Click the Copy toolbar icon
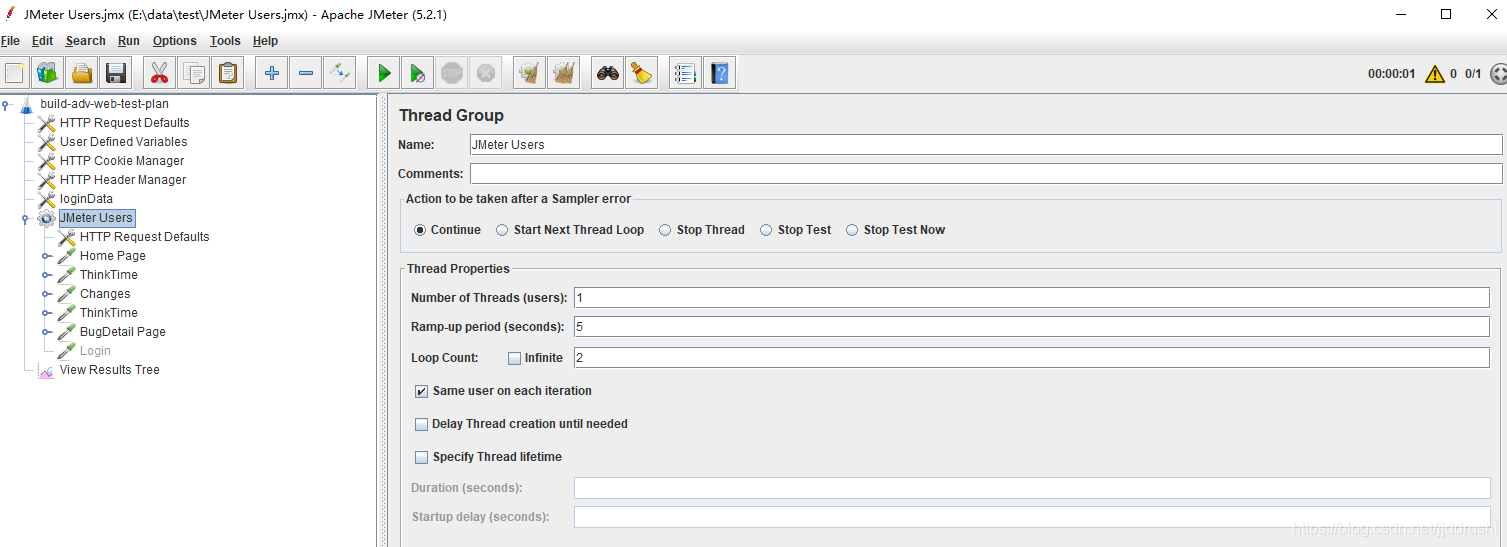 (x=194, y=73)
